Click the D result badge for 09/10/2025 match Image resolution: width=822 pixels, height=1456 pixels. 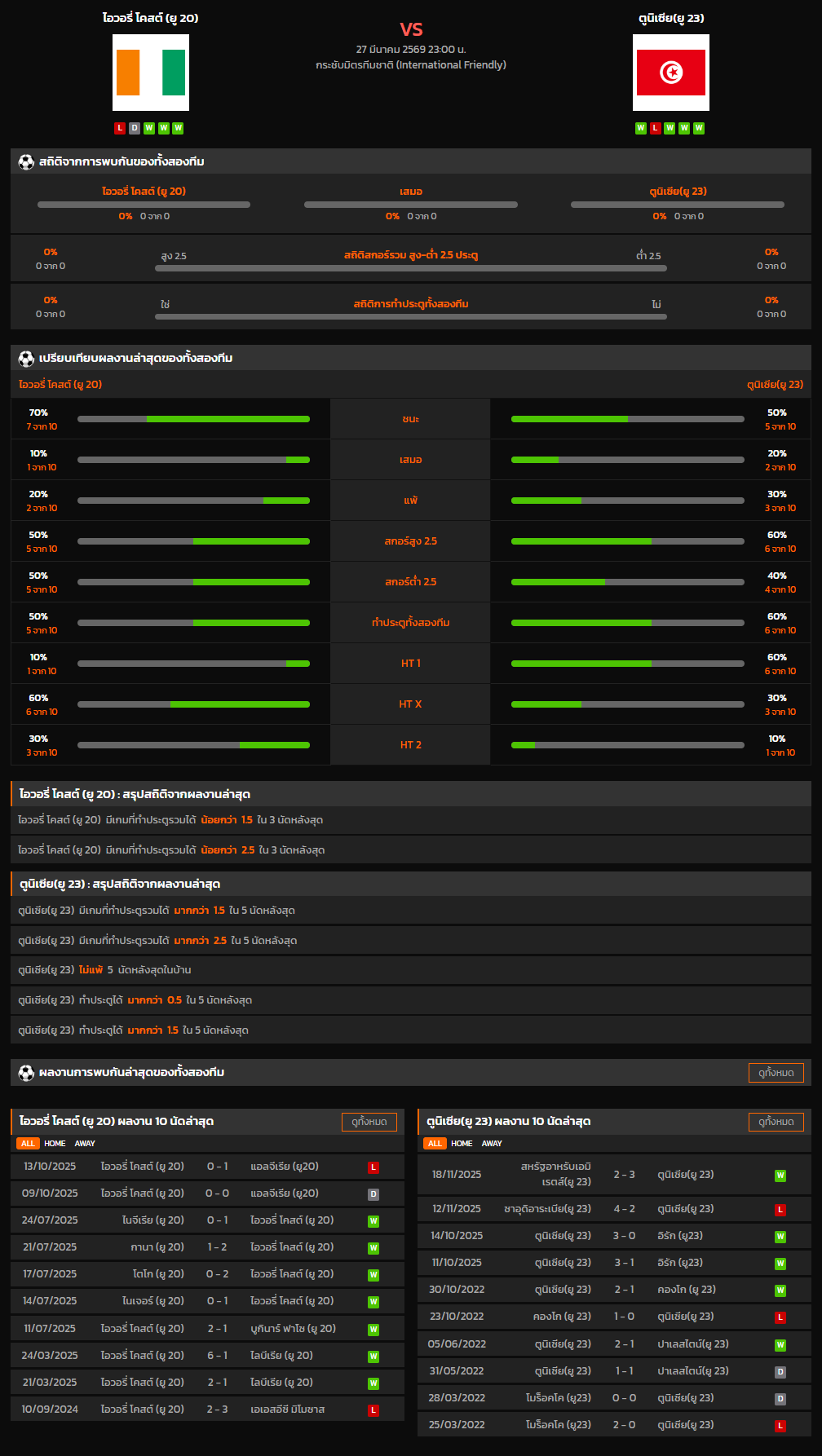(373, 1194)
